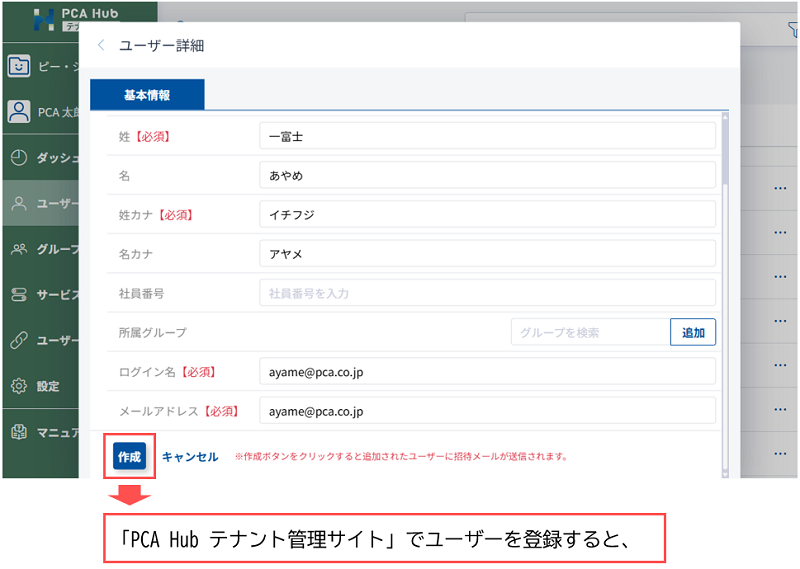Click the bottommost ellipsis menu in background list
The width and height of the screenshot is (800, 569).
coord(780,454)
